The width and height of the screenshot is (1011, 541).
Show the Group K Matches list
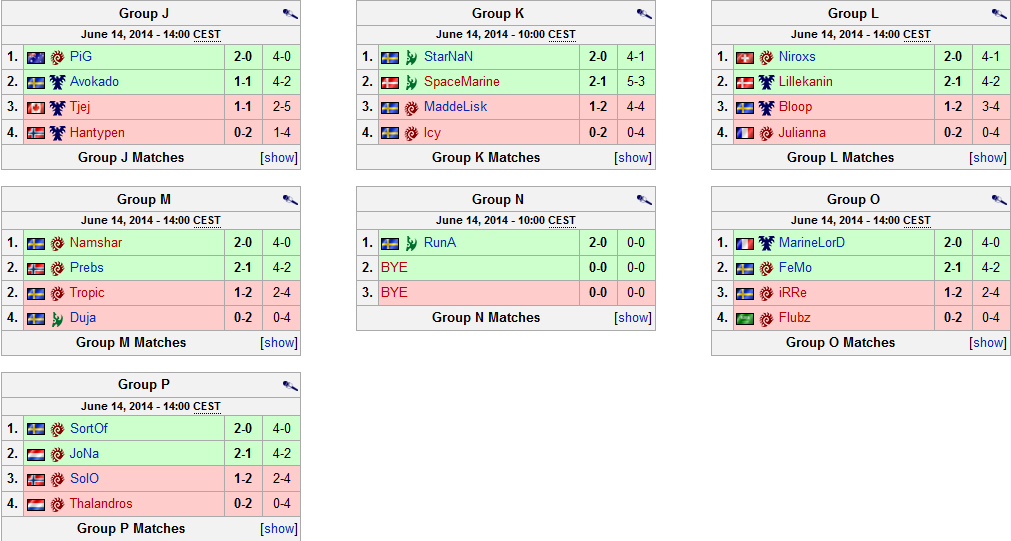634,158
